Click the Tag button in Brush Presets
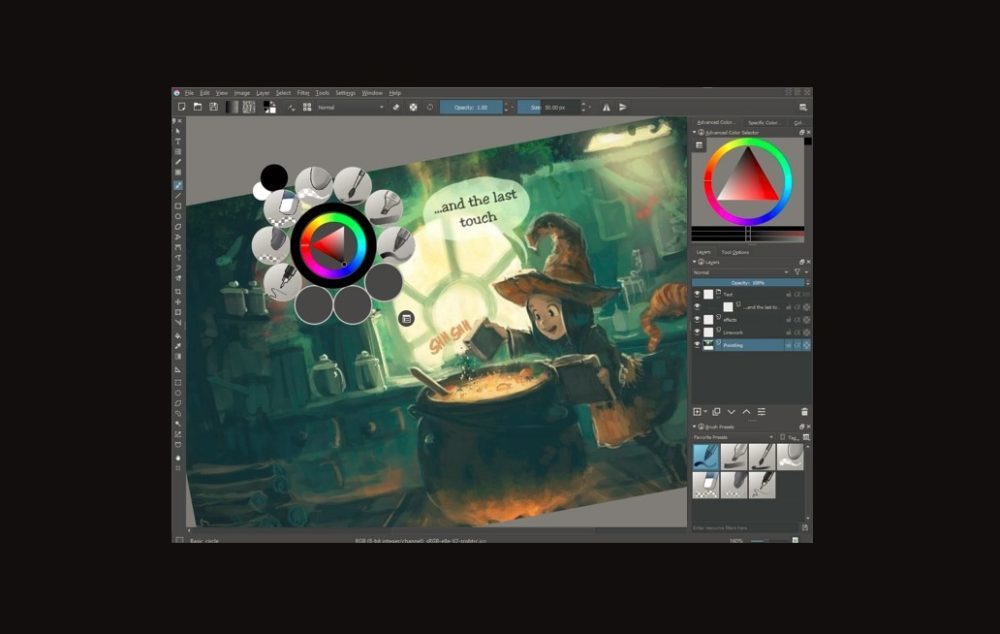1000x634 pixels. click(x=792, y=437)
